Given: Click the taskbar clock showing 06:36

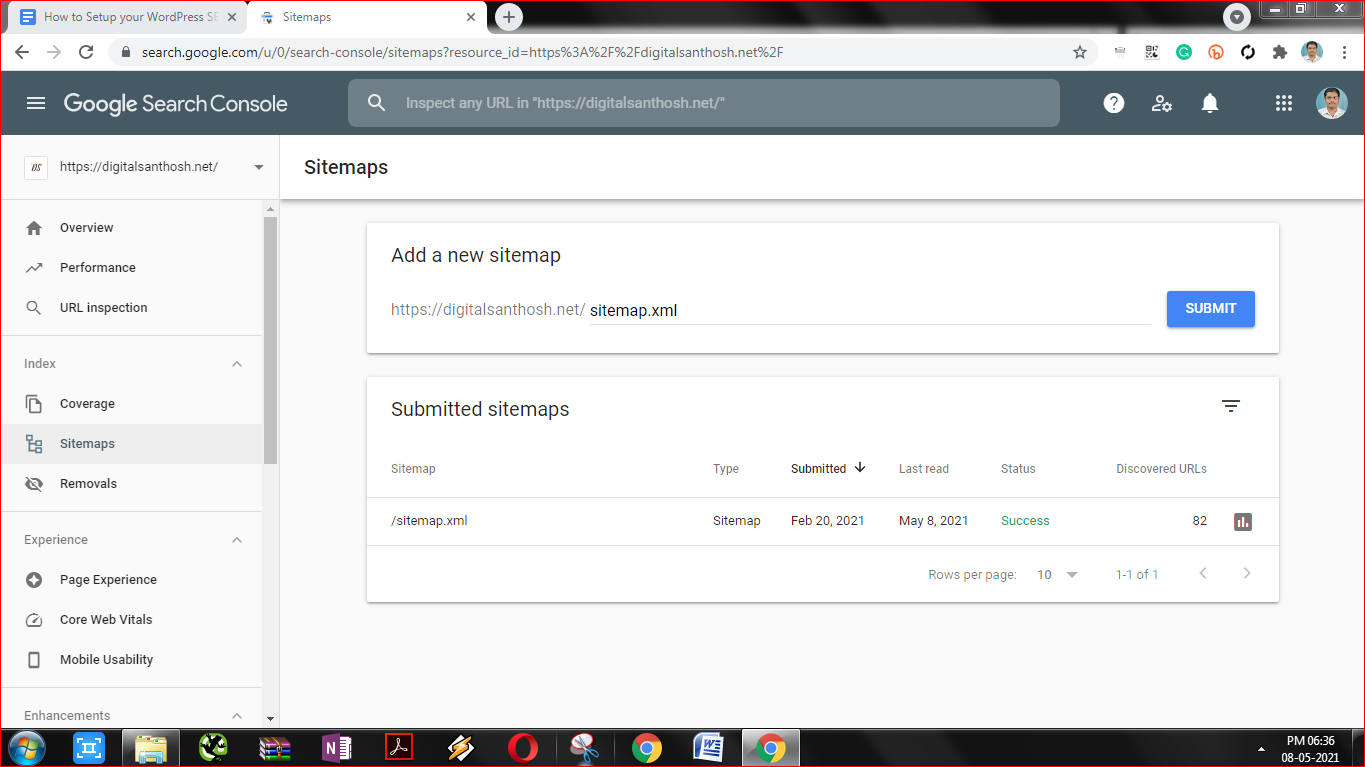Looking at the screenshot, I should tap(1310, 749).
